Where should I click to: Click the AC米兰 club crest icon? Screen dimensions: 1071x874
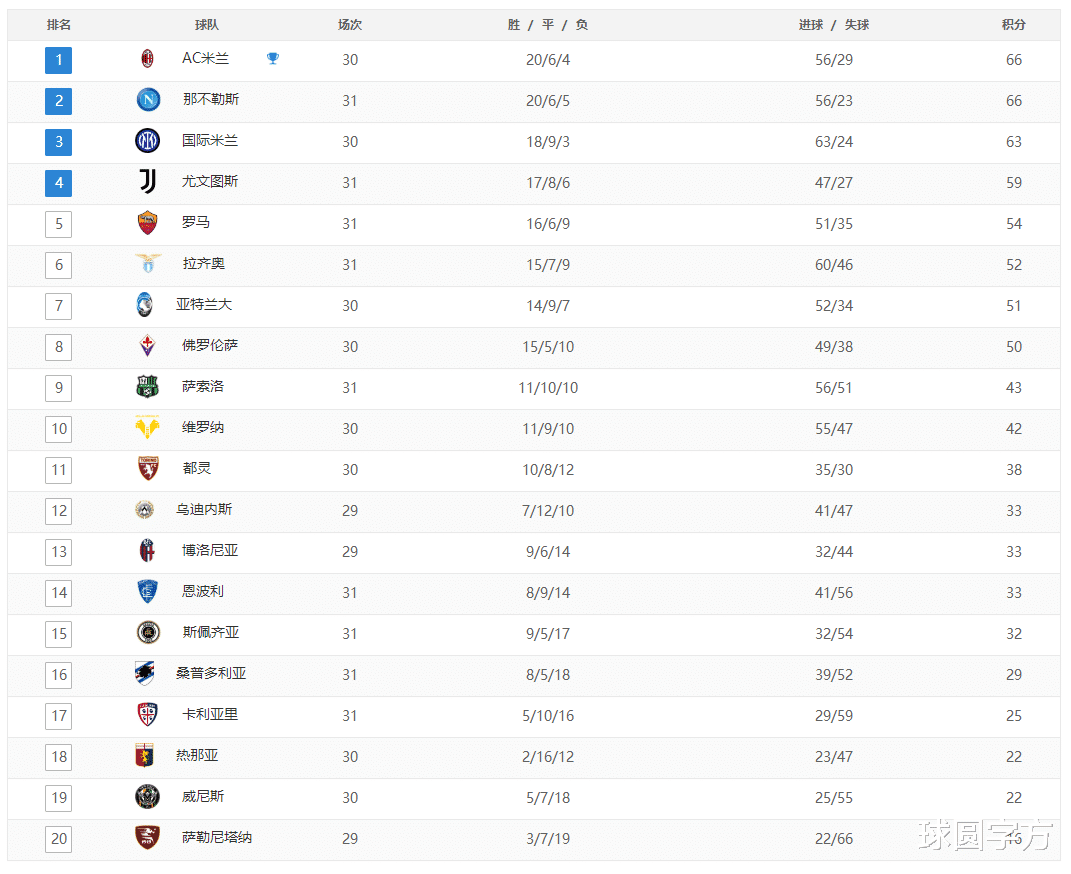pos(148,59)
